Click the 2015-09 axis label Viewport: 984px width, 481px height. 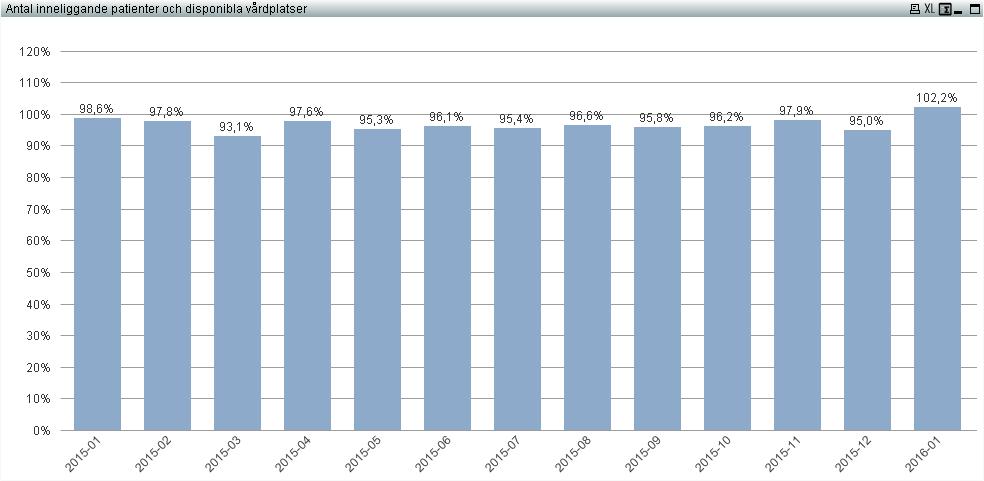[641, 455]
